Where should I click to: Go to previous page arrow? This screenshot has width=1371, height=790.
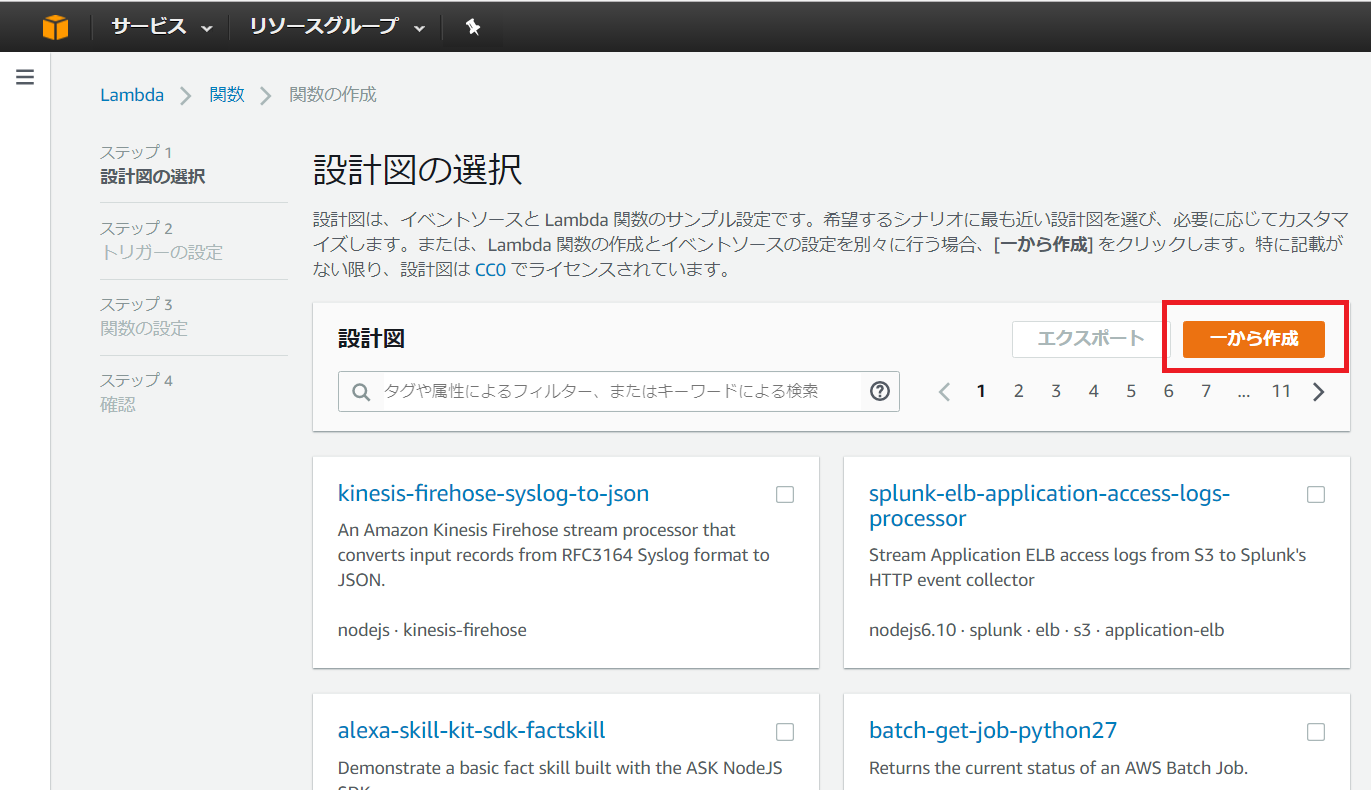pyautogui.click(x=944, y=392)
